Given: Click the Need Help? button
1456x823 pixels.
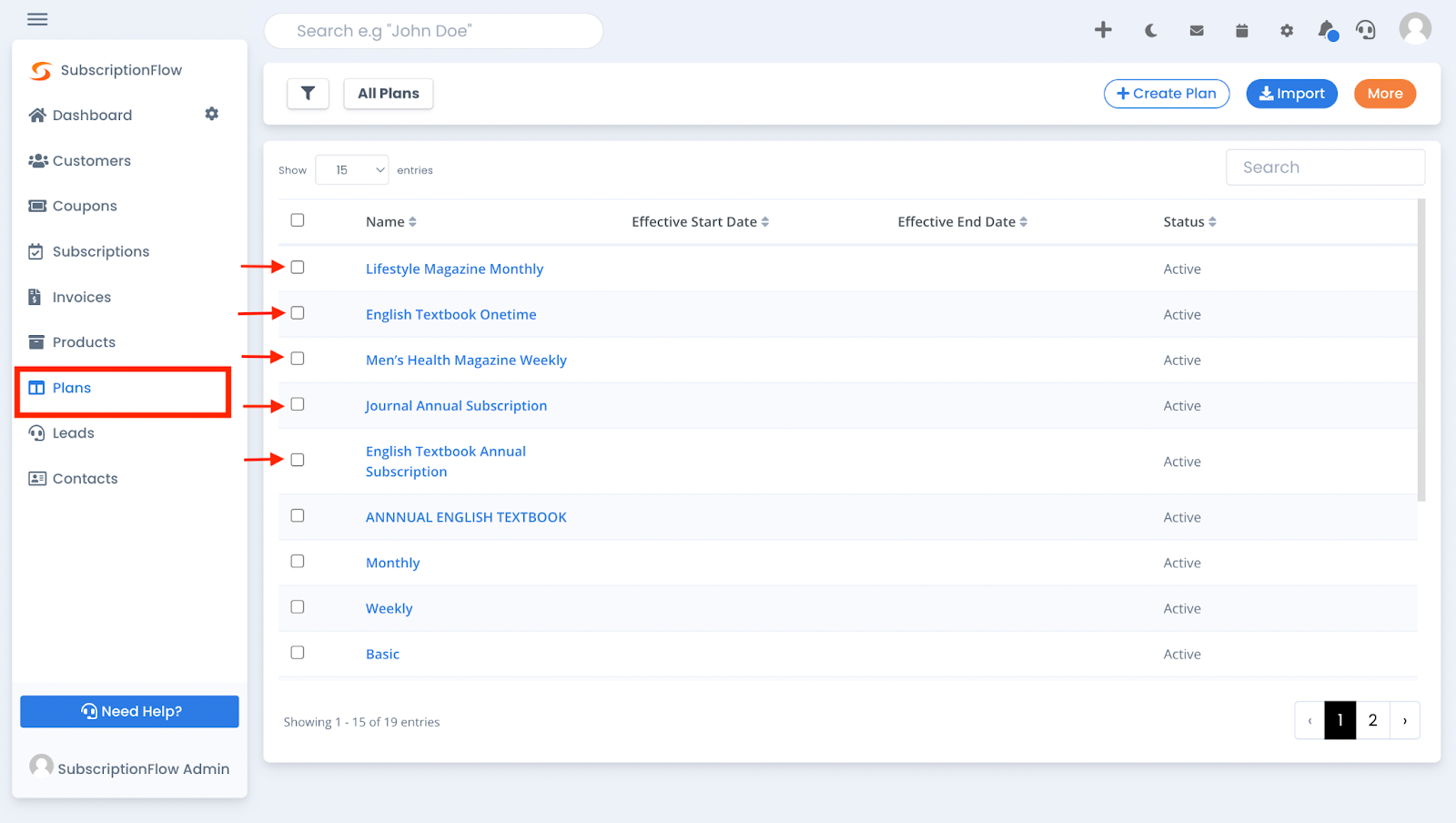Looking at the screenshot, I should click(129, 712).
